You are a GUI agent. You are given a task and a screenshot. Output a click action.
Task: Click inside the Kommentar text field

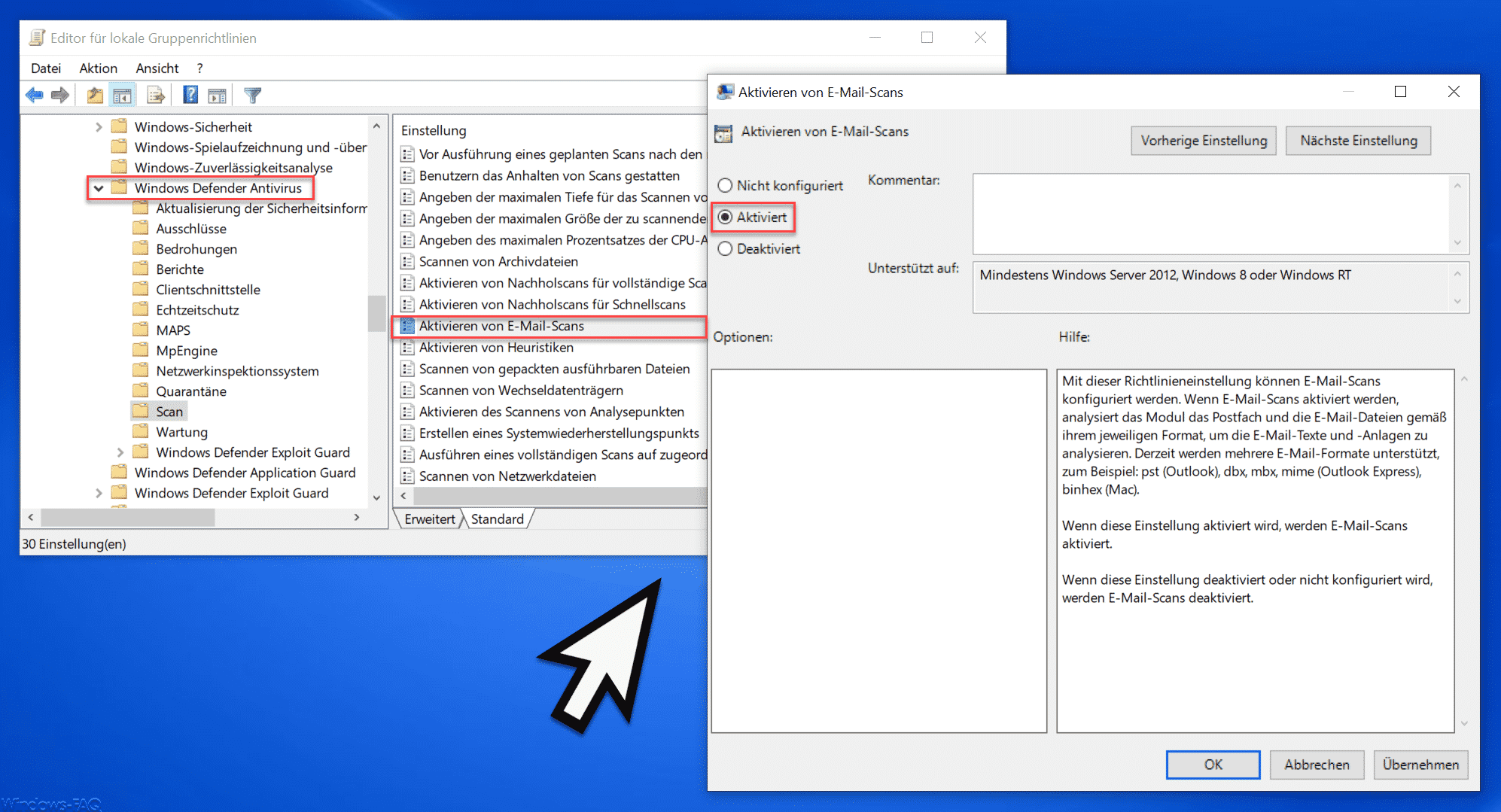coord(1212,214)
